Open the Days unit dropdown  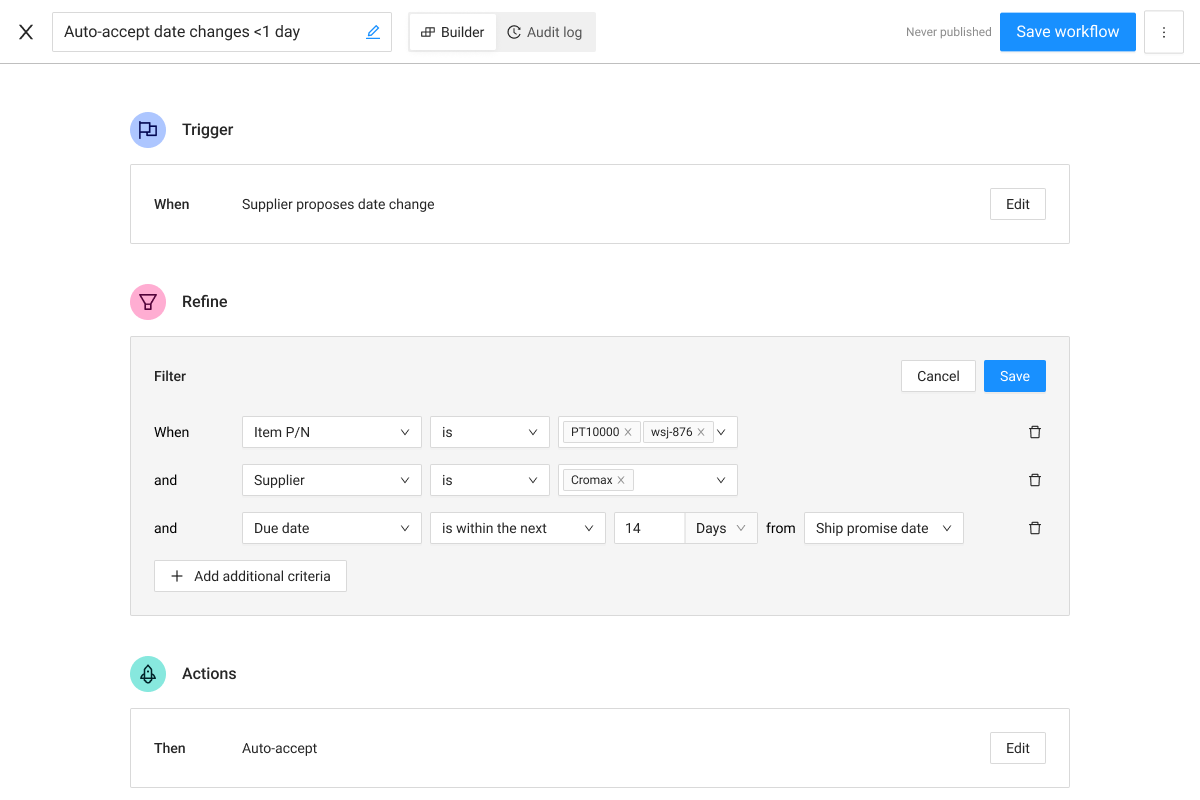click(721, 528)
